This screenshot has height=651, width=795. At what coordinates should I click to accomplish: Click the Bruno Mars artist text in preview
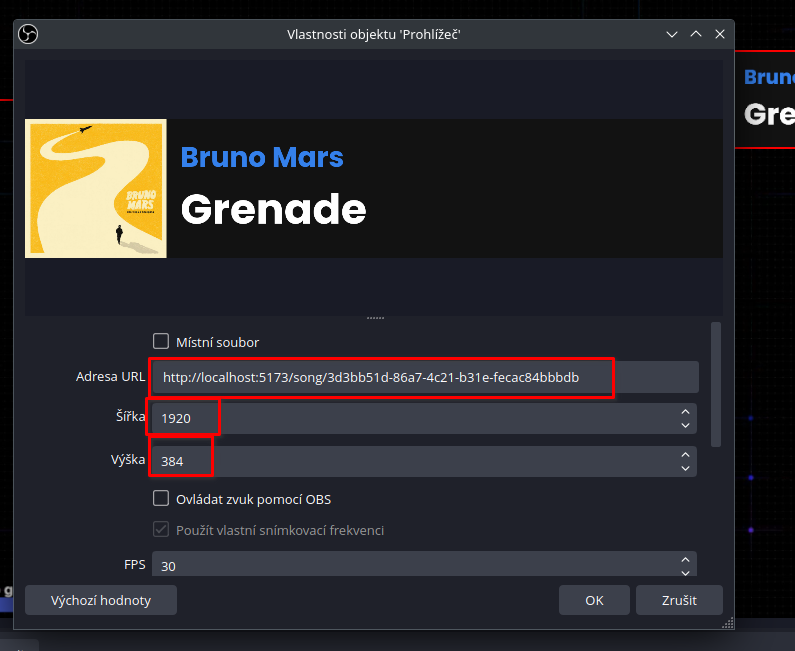[x=262, y=157]
